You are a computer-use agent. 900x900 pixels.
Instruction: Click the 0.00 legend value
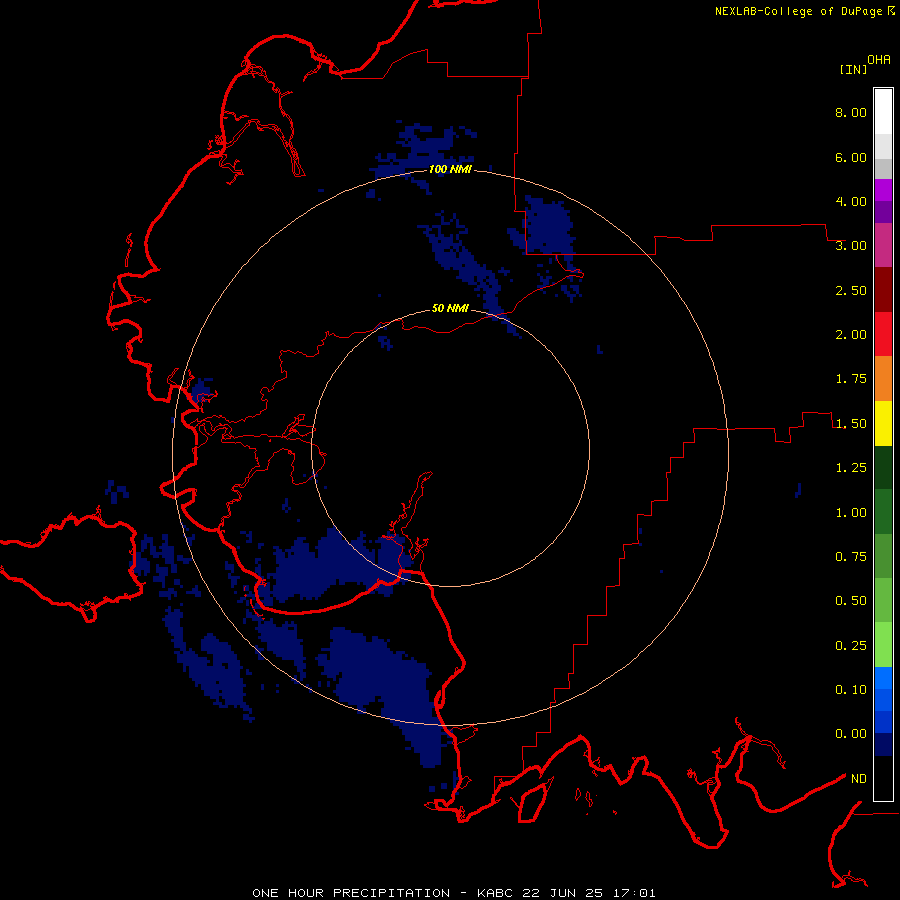tap(851, 734)
